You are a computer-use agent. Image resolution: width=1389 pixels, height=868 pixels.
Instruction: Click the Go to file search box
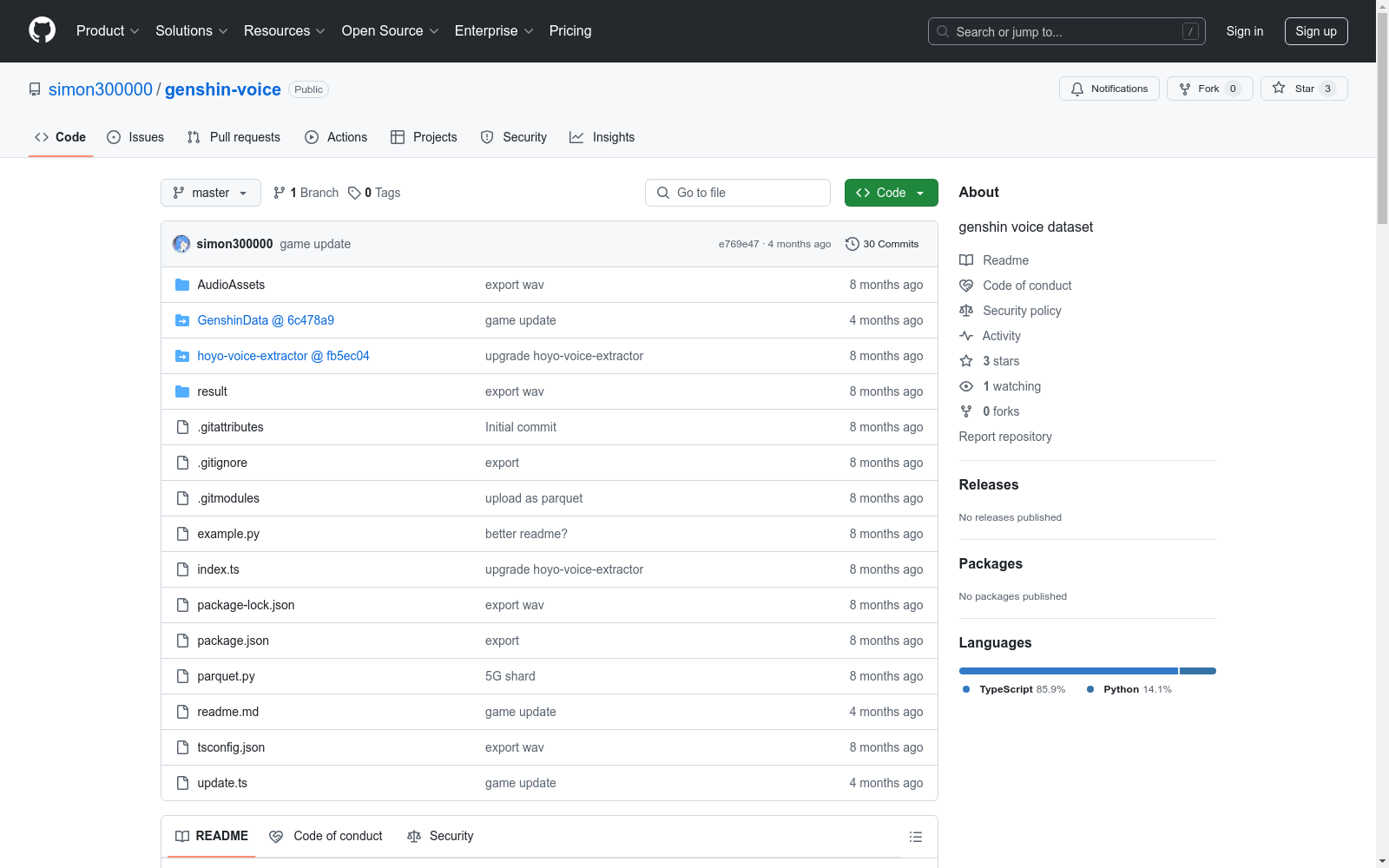pos(738,193)
